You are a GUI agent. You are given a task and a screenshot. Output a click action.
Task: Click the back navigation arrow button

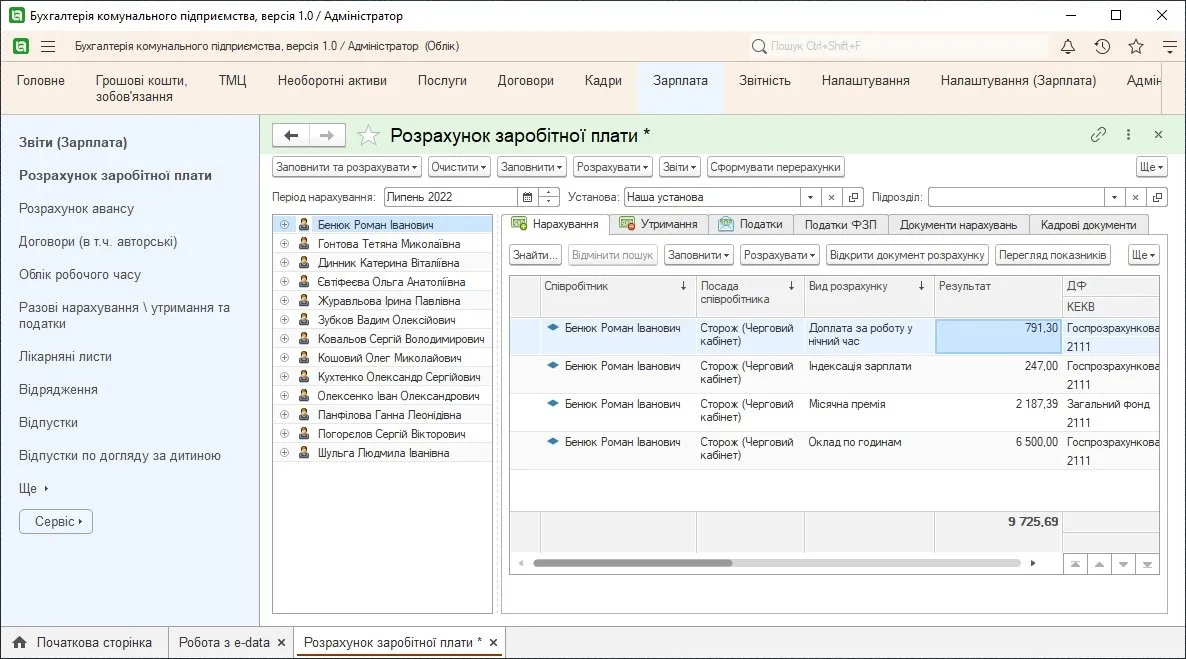coord(291,135)
